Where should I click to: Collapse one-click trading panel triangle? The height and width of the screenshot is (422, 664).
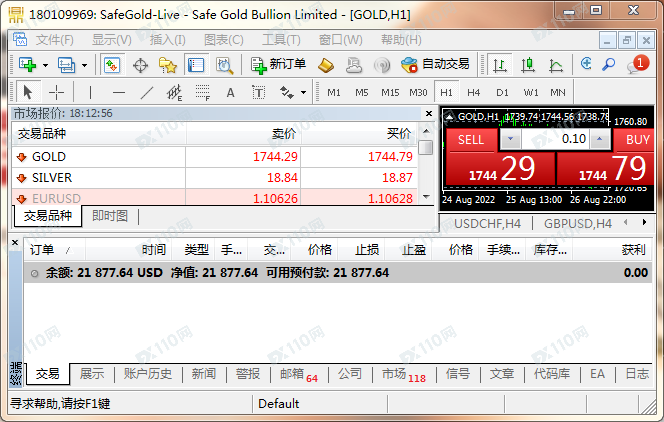(449, 116)
